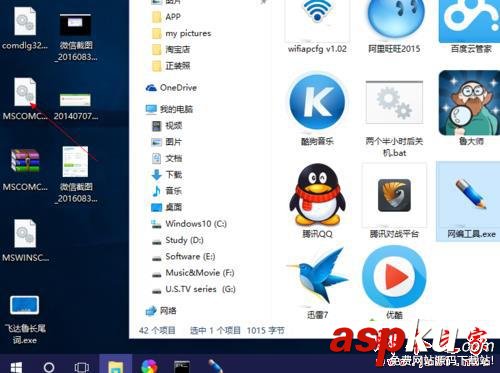The width and height of the screenshot is (500, 373).
Task: Open 正装照 folder in navigation pane
Action: tap(171, 66)
